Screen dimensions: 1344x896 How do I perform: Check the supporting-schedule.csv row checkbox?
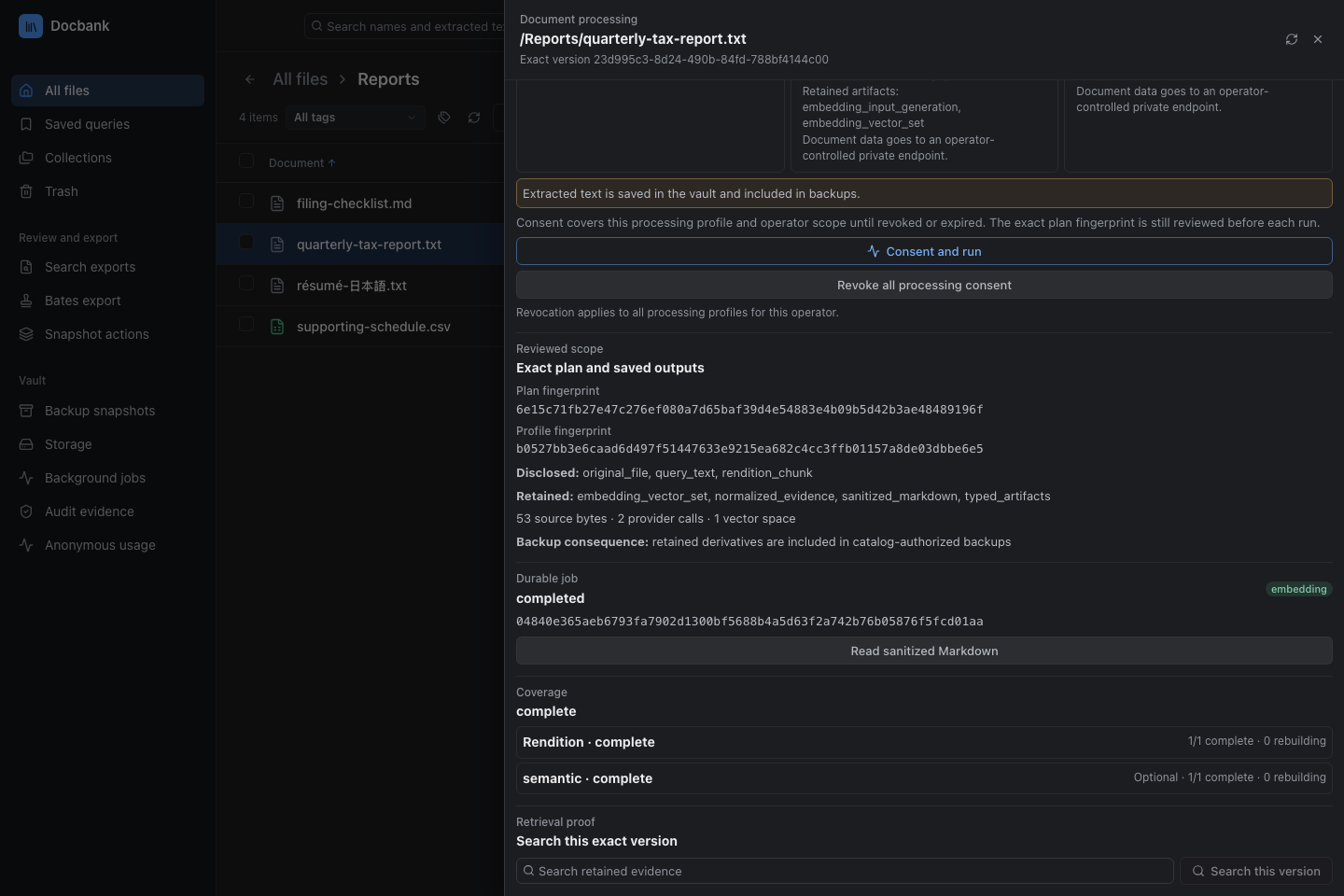[x=246, y=324]
